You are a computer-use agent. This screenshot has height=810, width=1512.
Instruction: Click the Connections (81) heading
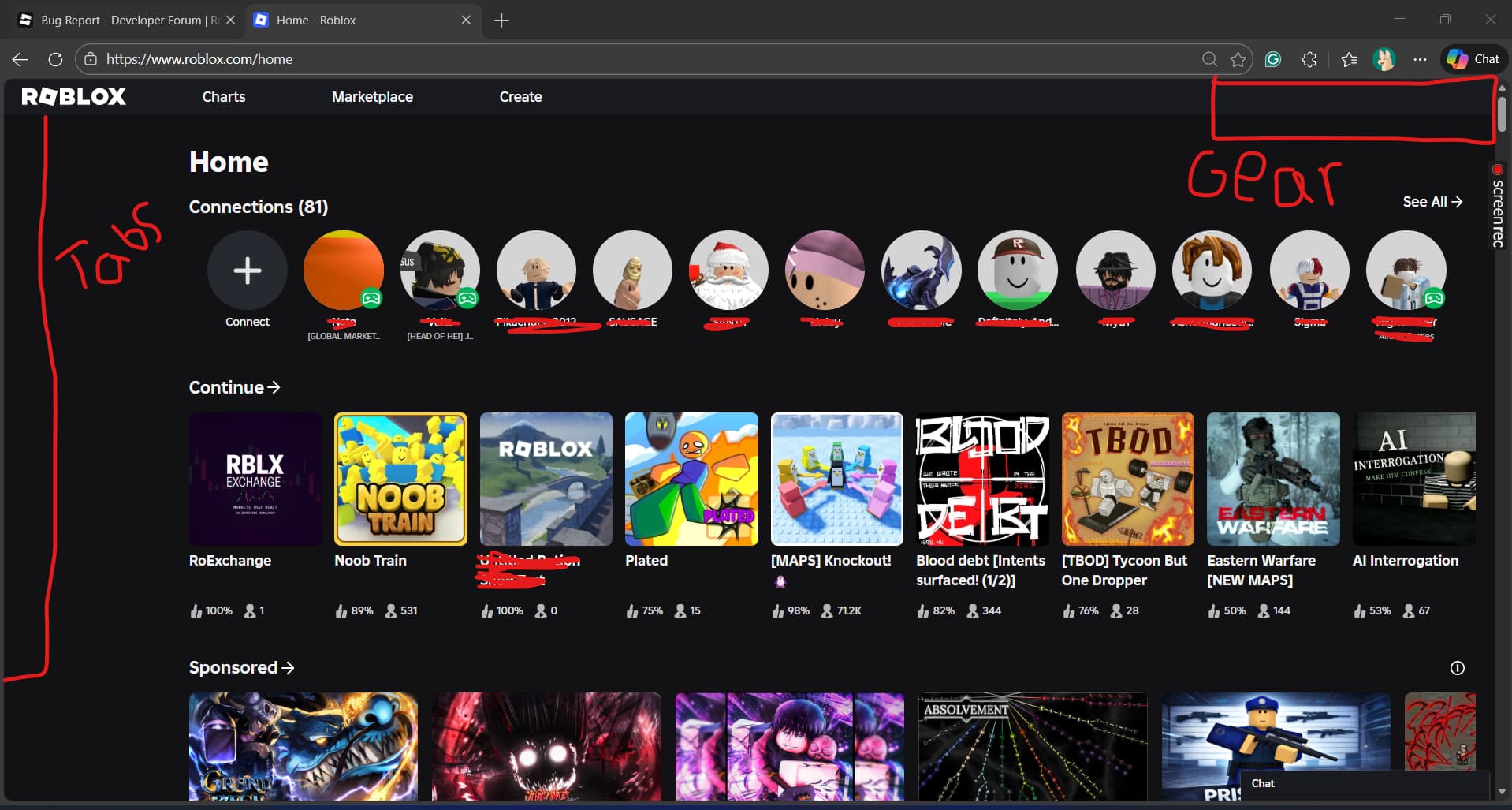tap(259, 207)
